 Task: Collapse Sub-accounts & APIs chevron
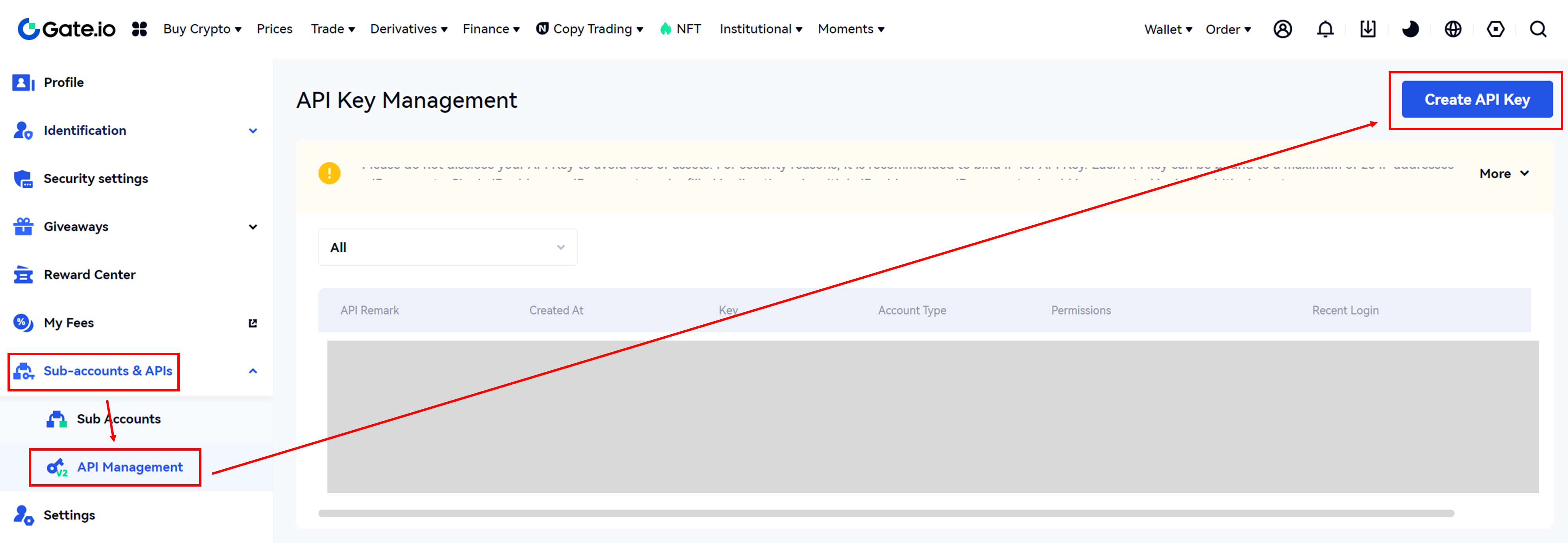(x=253, y=371)
